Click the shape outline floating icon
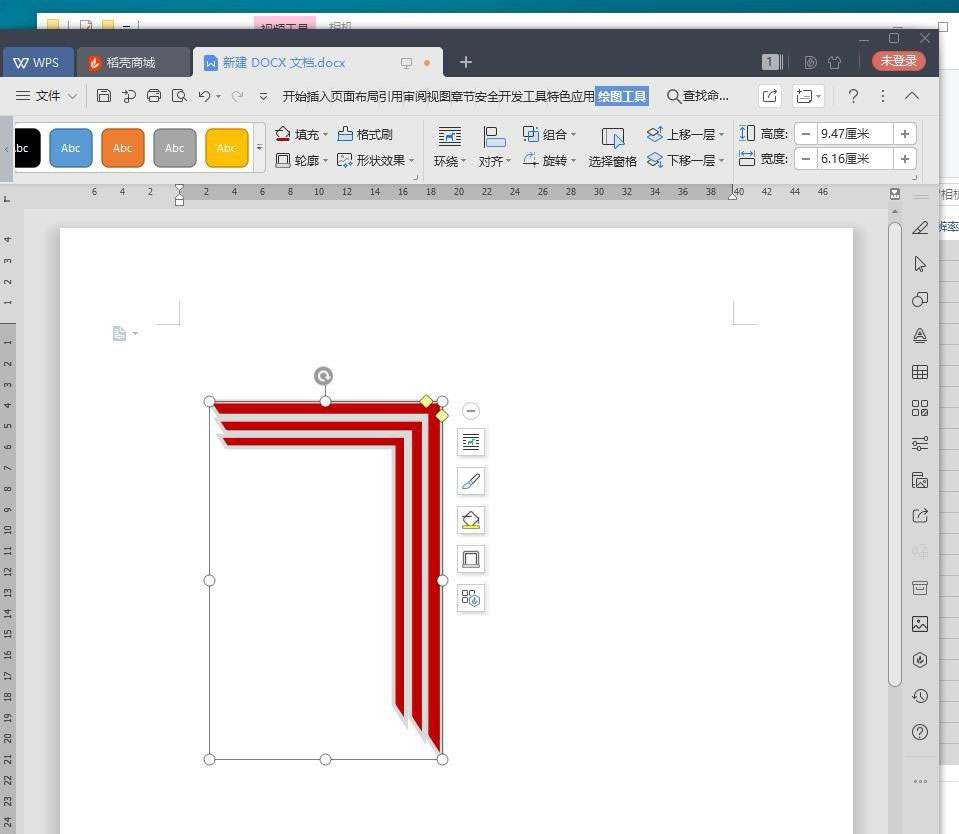 tap(471, 559)
